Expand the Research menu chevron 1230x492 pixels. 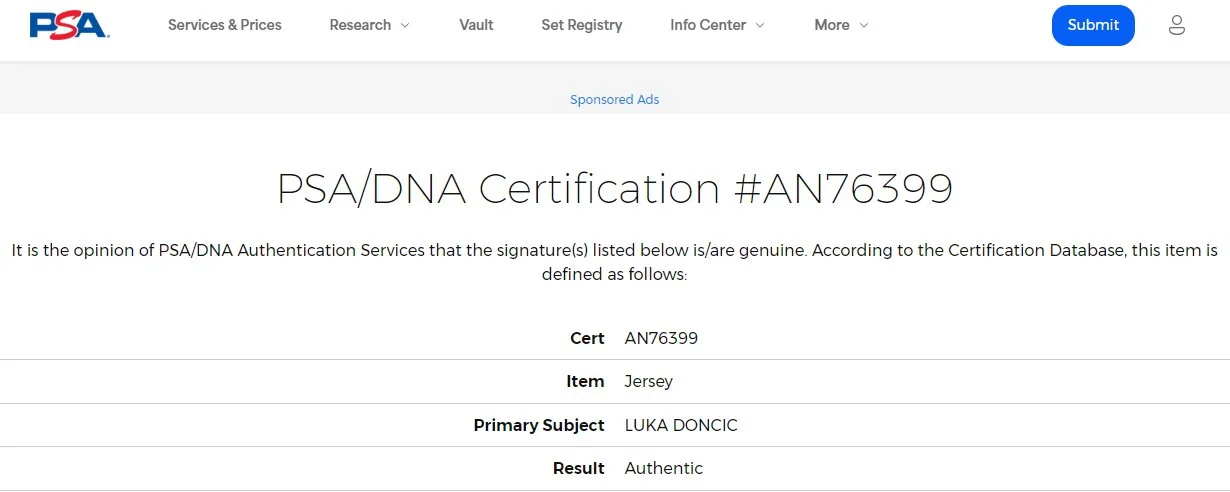point(405,25)
